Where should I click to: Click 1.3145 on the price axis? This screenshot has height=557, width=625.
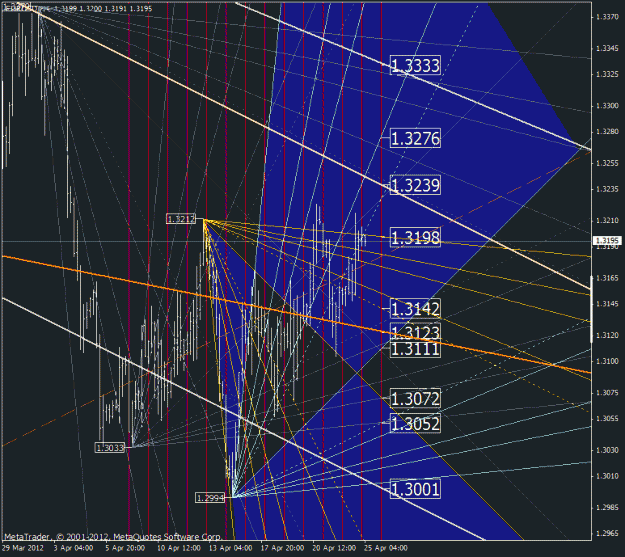point(607,304)
